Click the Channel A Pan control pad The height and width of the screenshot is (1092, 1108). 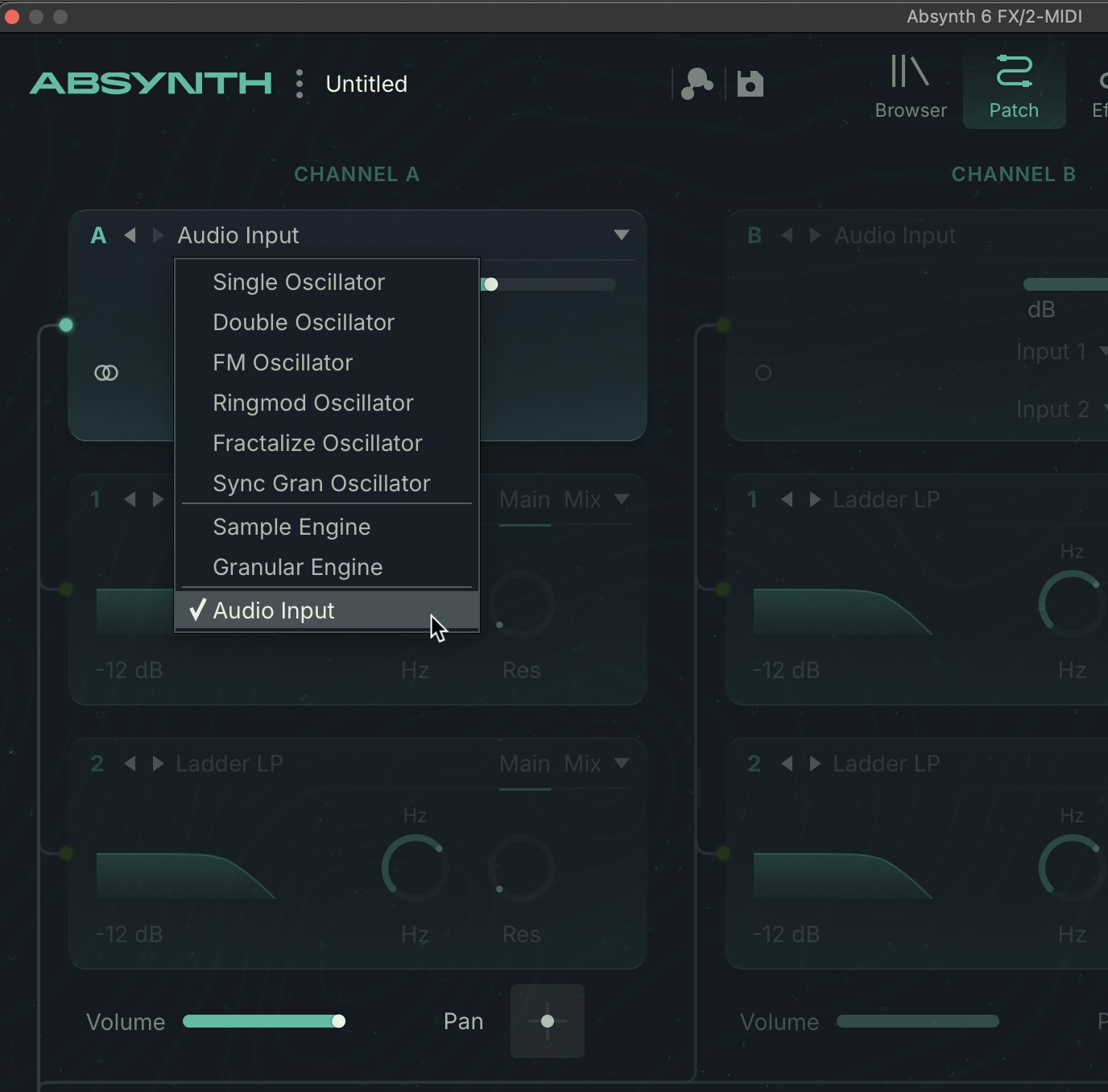pyautogui.click(x=548, y=1021)
